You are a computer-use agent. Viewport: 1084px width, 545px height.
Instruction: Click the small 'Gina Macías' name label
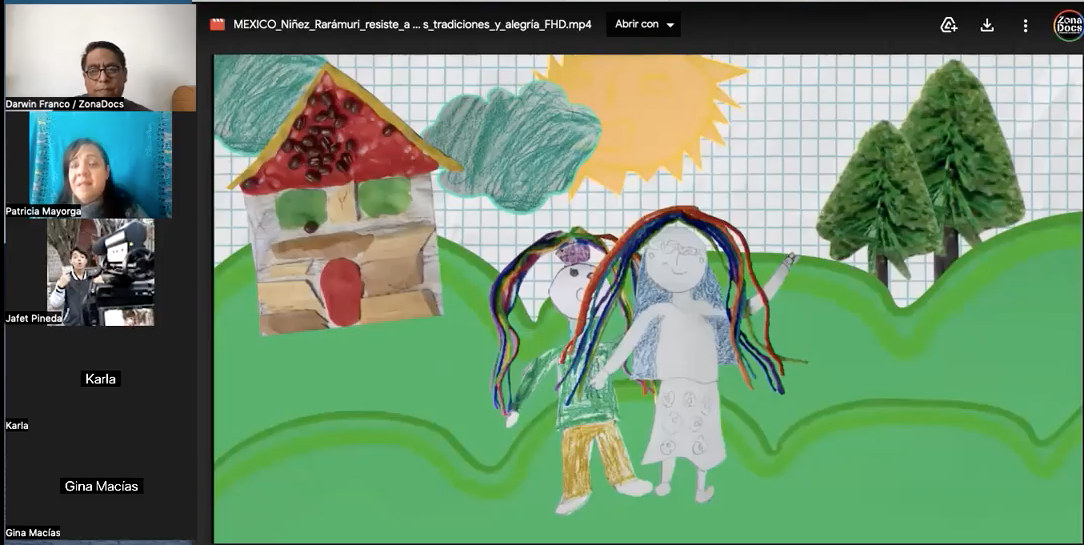pyautogui.click(x=33, y=533)
